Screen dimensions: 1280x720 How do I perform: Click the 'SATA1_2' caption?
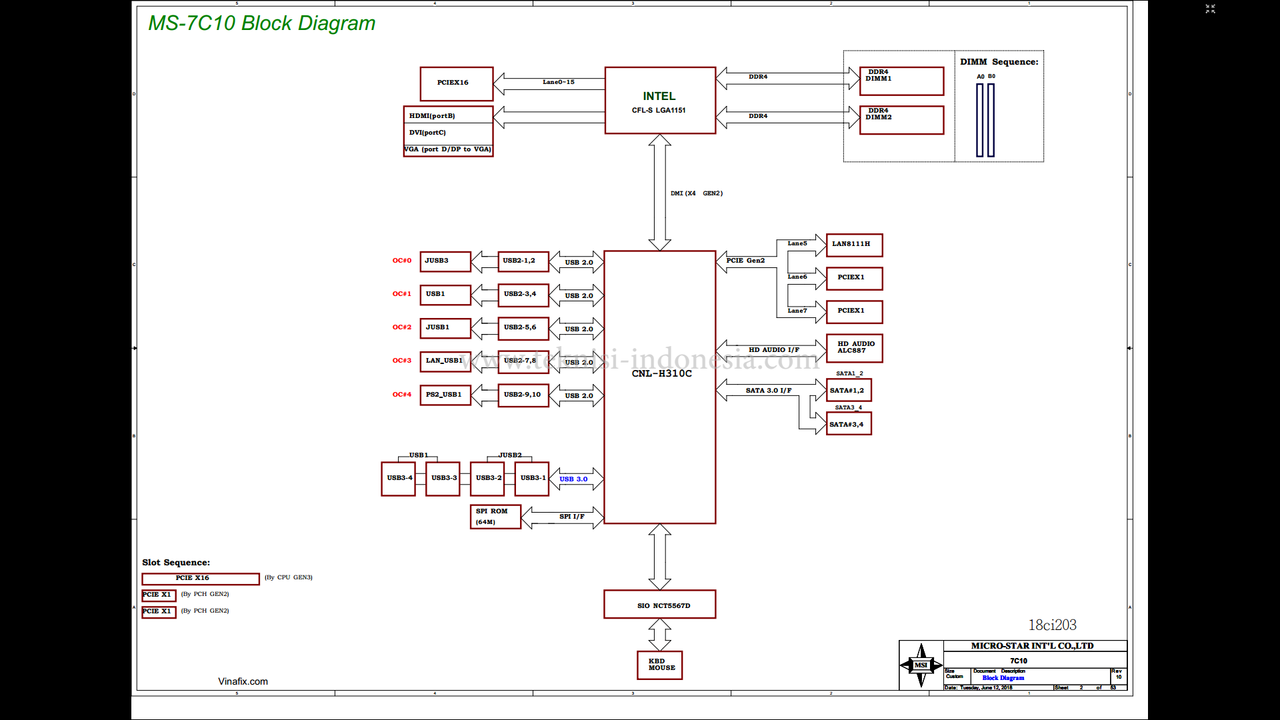point(849,373)
